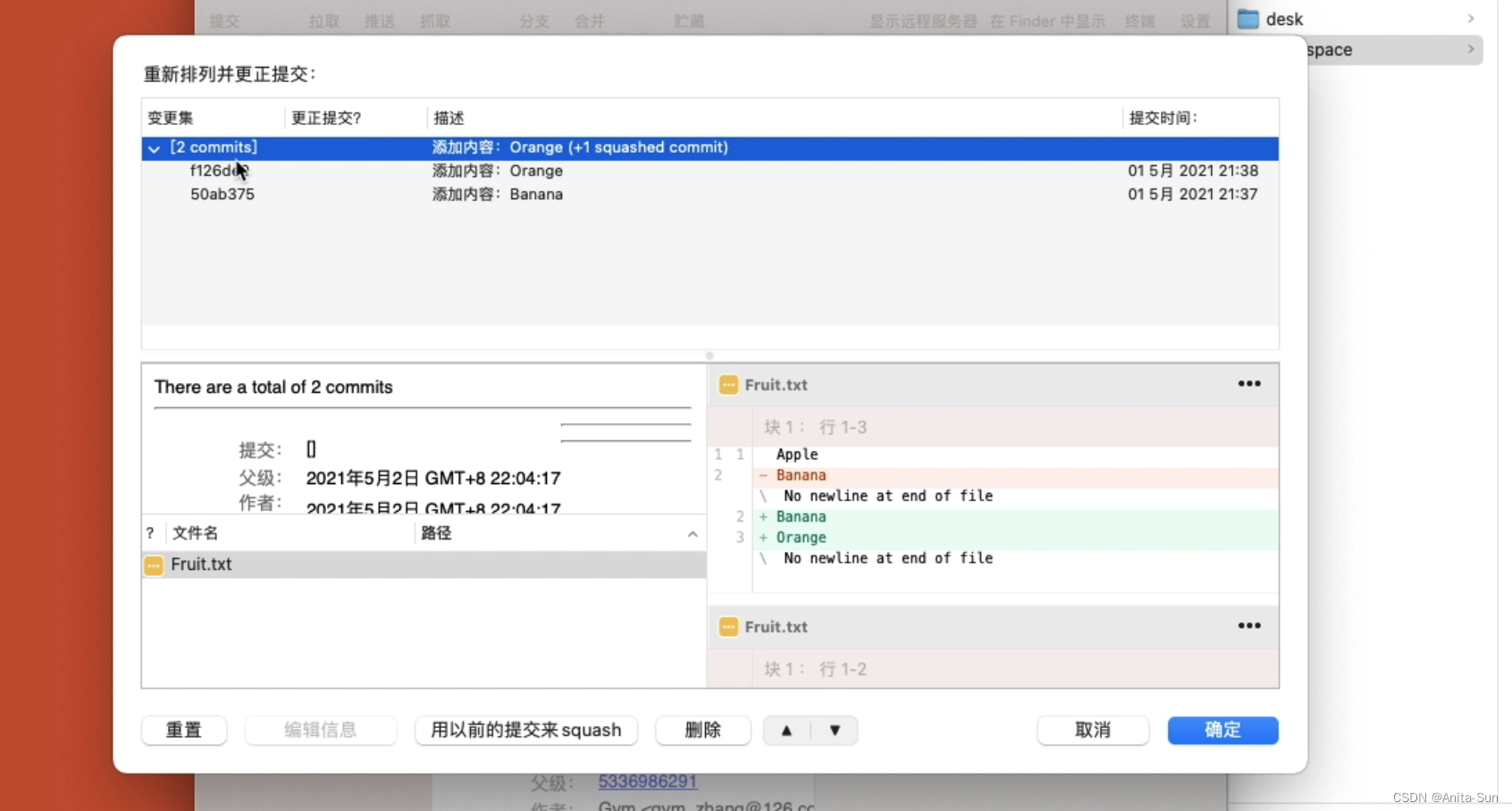This screenshot has width=1512, height=811.
Task: Click 显示远程服务器 in background toolbar
Action: point(924,21)
